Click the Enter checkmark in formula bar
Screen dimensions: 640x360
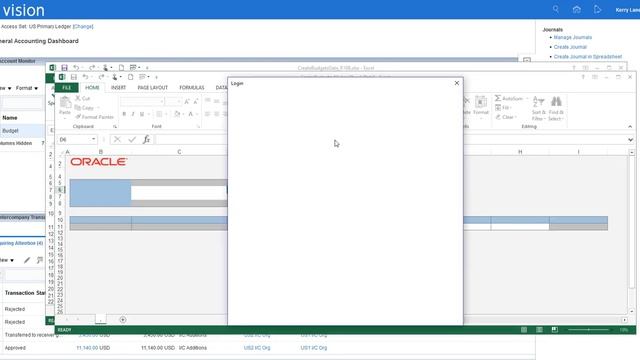click(132, 140)
